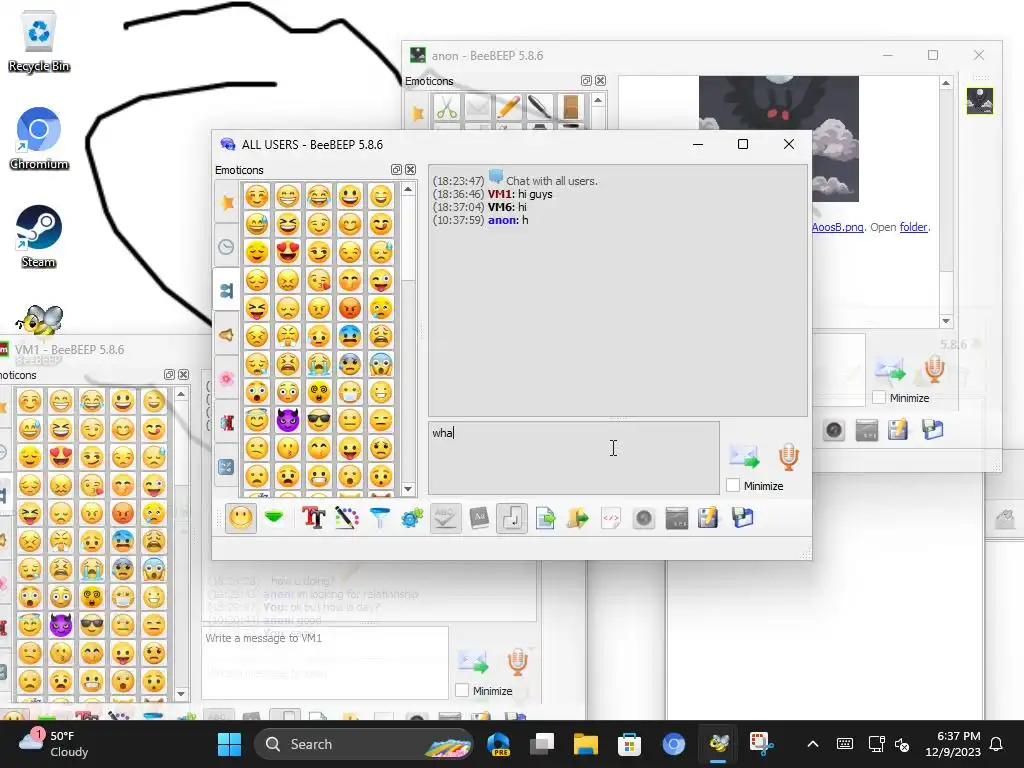Viewport: 1024px width, 768px height.
Task: Open the Recycle Bin desktop icon
Action: (x=39, y=41)
